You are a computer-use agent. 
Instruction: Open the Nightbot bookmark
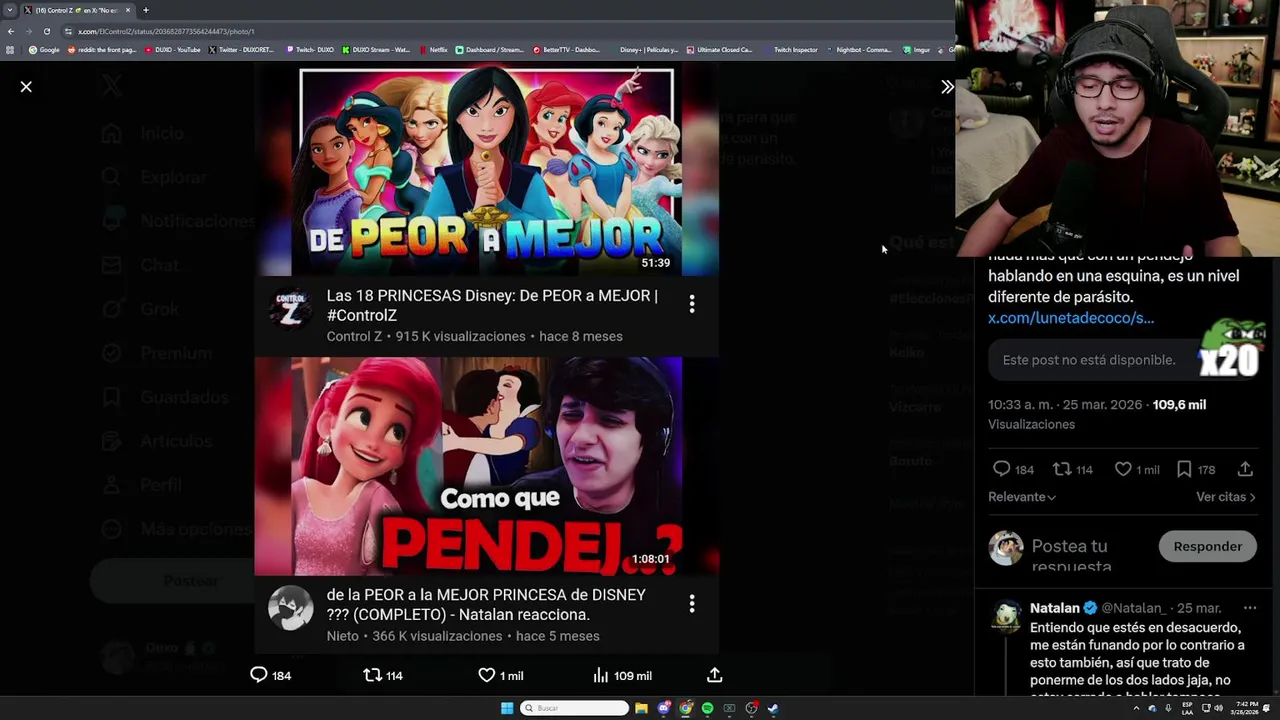click(858, 49)
